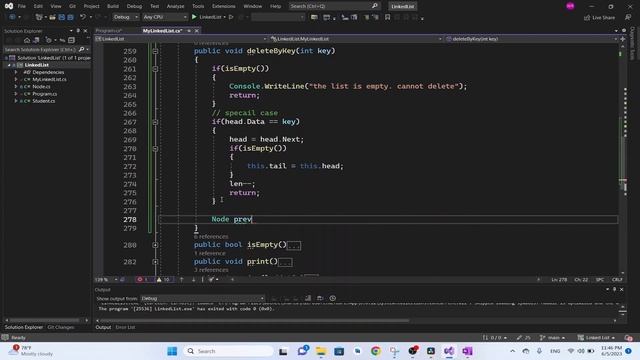Pin the Solution Explorer panel

click(x=78, y=31)
